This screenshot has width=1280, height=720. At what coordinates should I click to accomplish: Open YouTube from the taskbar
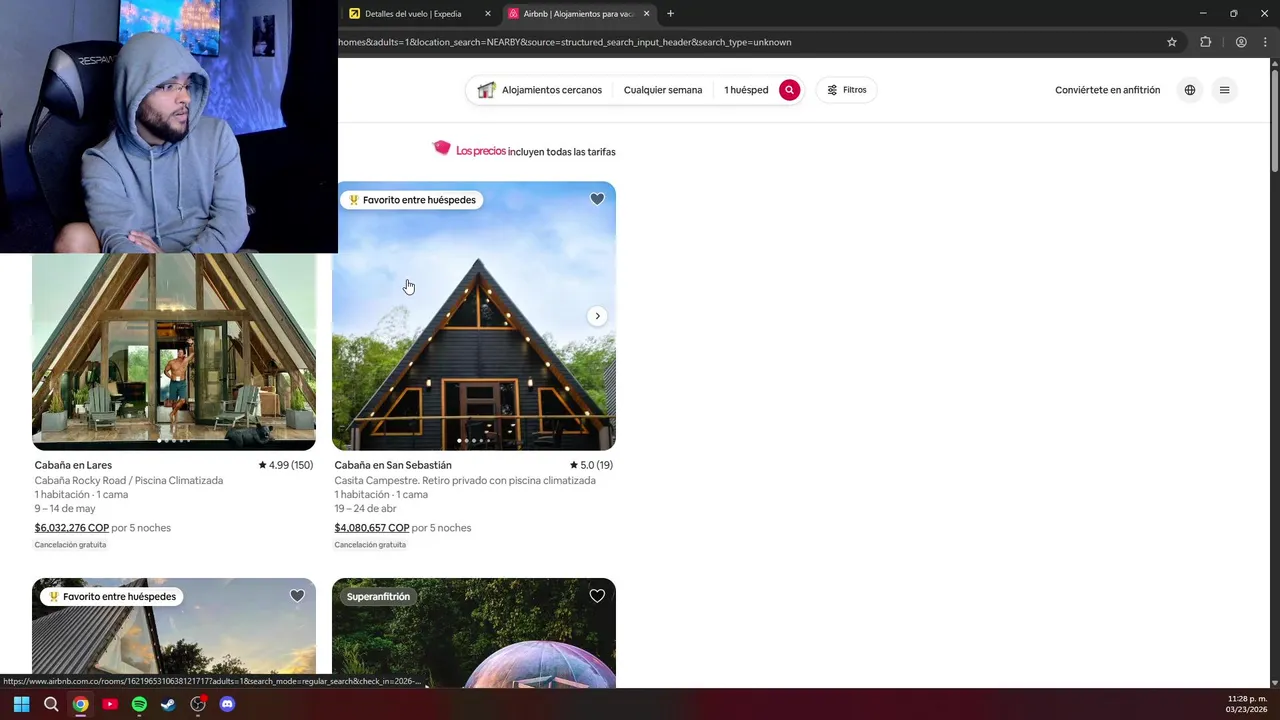point(110,704)
